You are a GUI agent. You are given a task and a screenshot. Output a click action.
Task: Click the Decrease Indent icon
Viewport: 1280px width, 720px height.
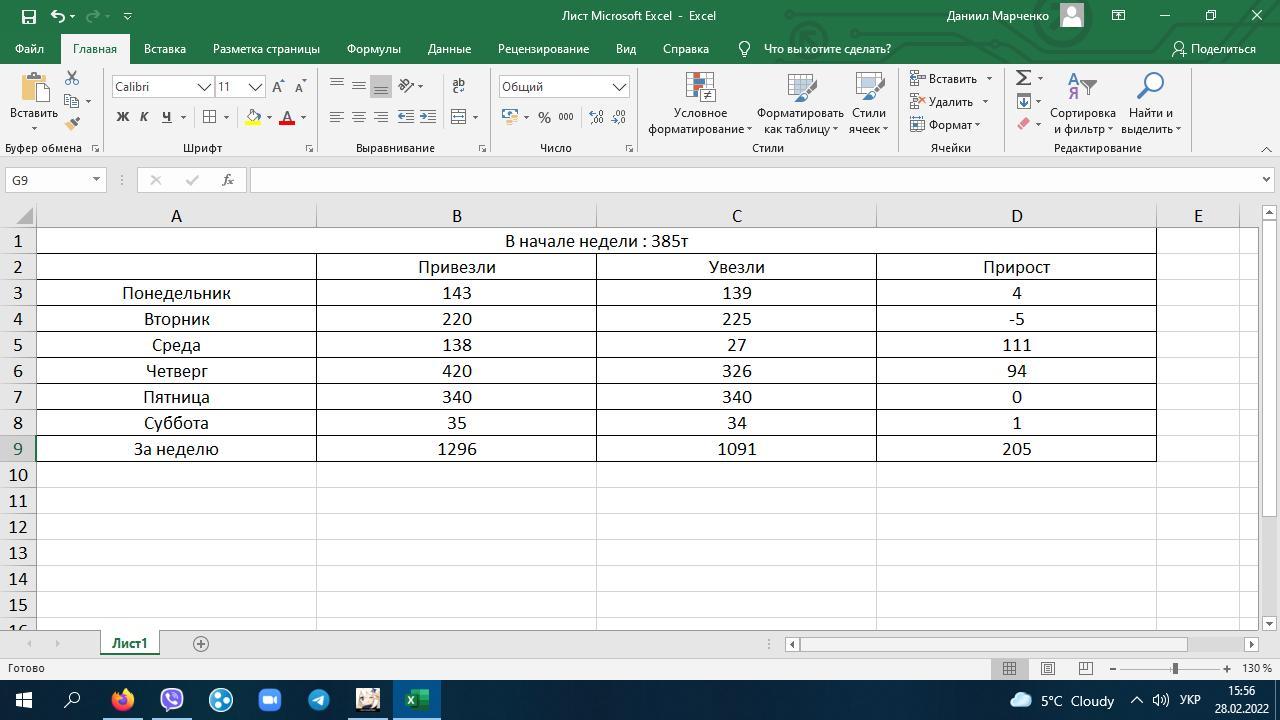406,117
